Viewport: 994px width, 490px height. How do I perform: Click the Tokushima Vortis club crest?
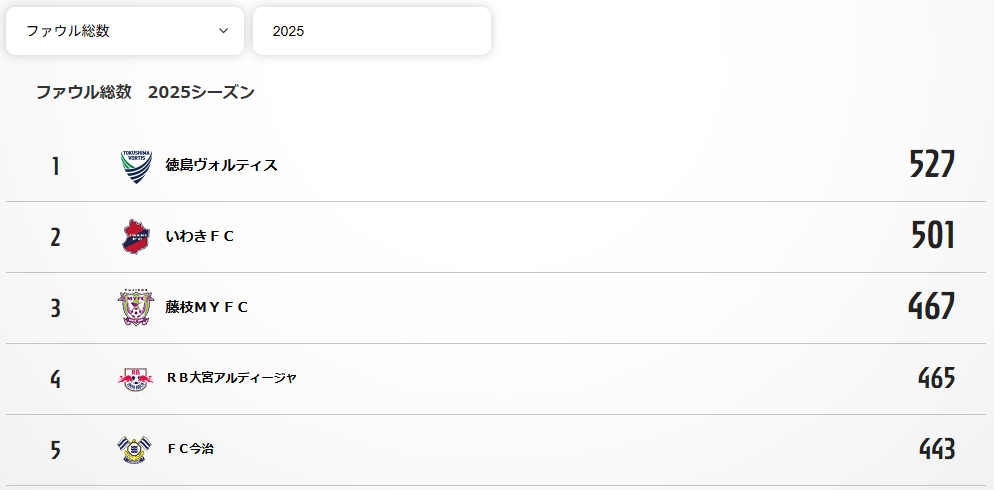[x=136, y=166]
